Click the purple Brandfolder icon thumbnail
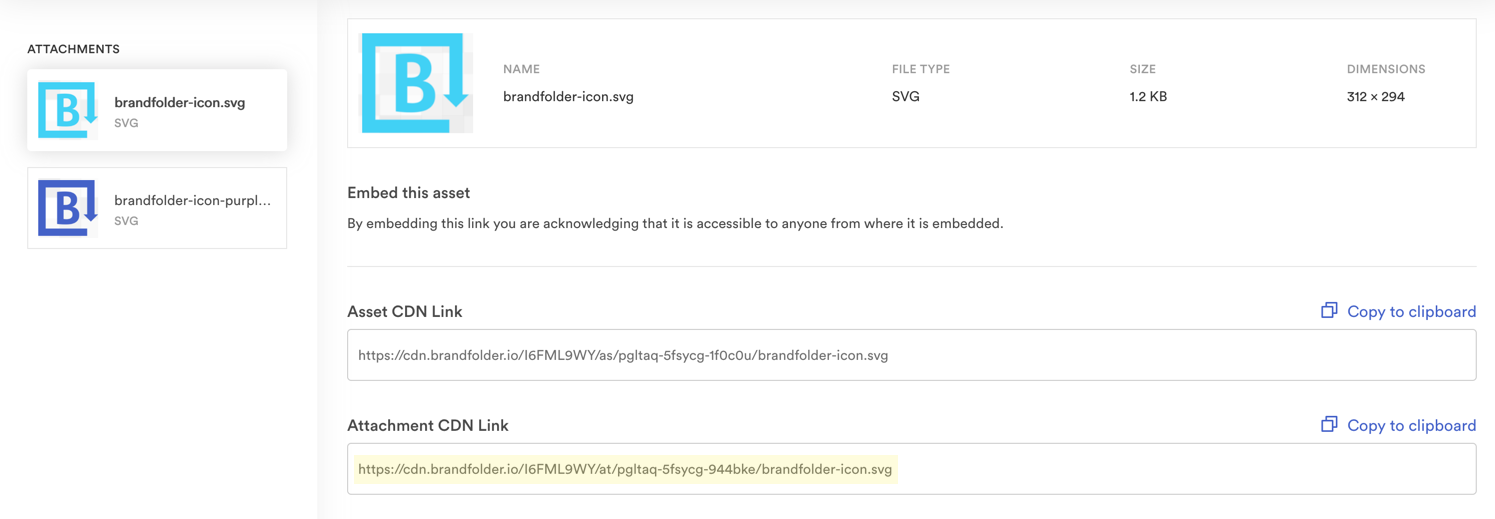This screenshot has width=1495, height=519. click(68, 208)
